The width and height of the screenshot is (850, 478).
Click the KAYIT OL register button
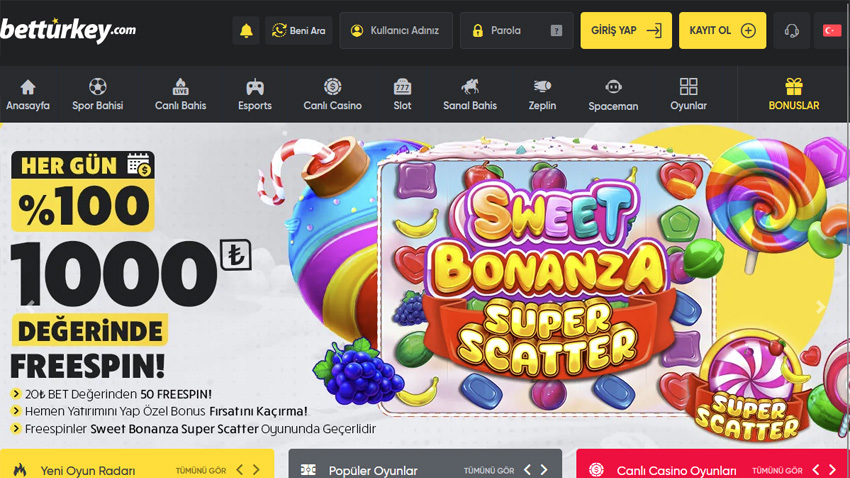(722, 31)
